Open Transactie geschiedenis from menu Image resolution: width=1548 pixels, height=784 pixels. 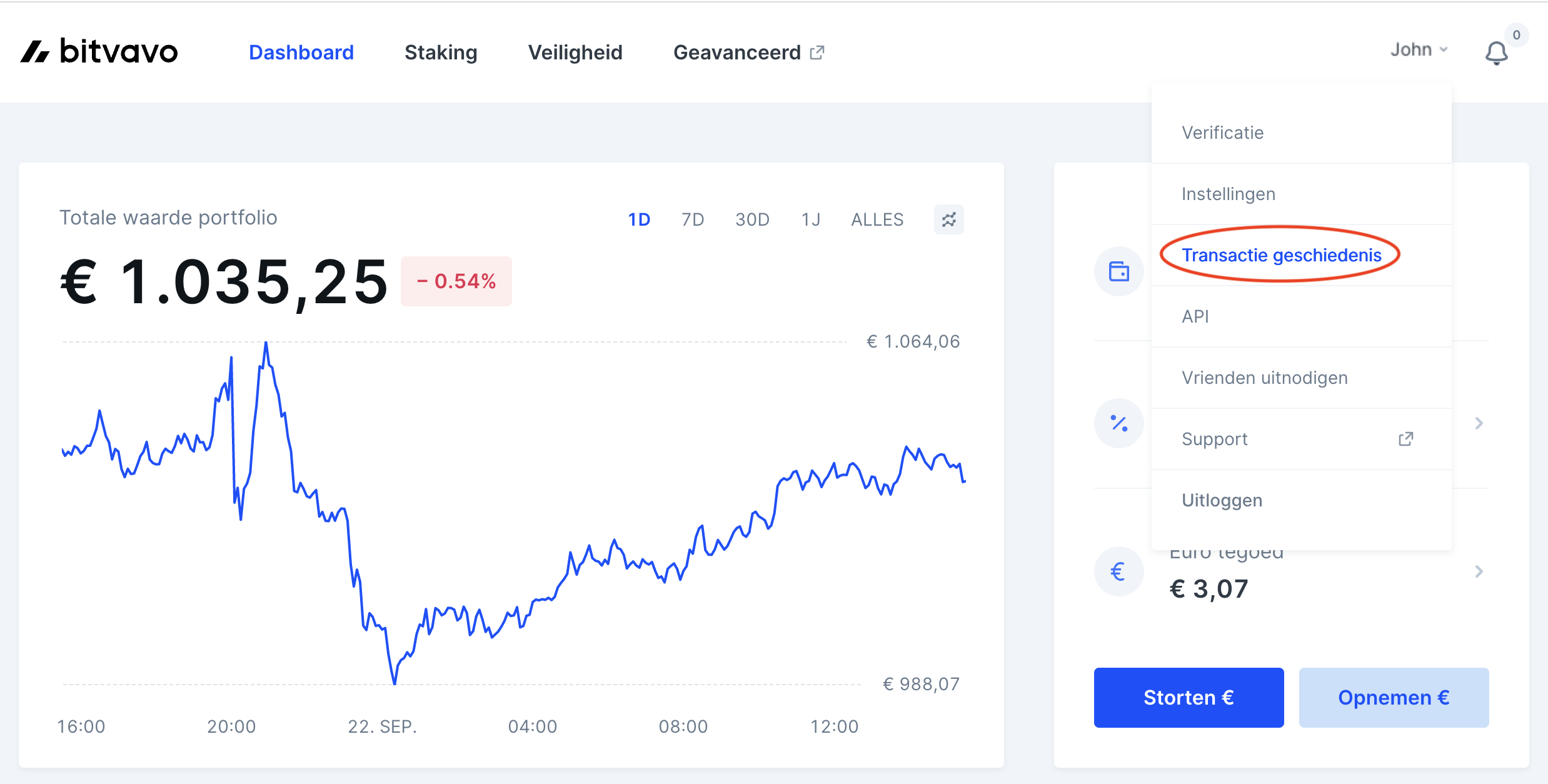(x=1281, y=255)
